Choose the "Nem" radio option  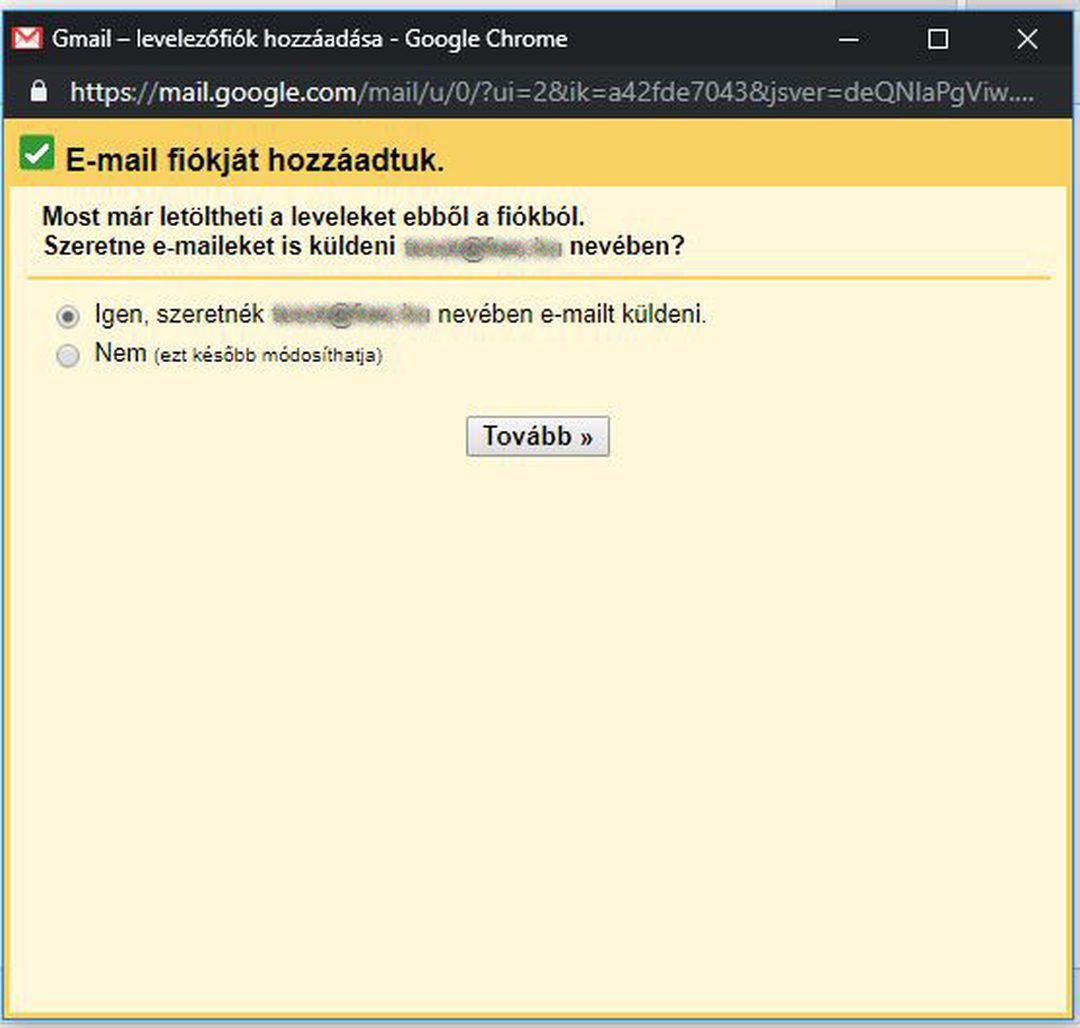point(68,355)
